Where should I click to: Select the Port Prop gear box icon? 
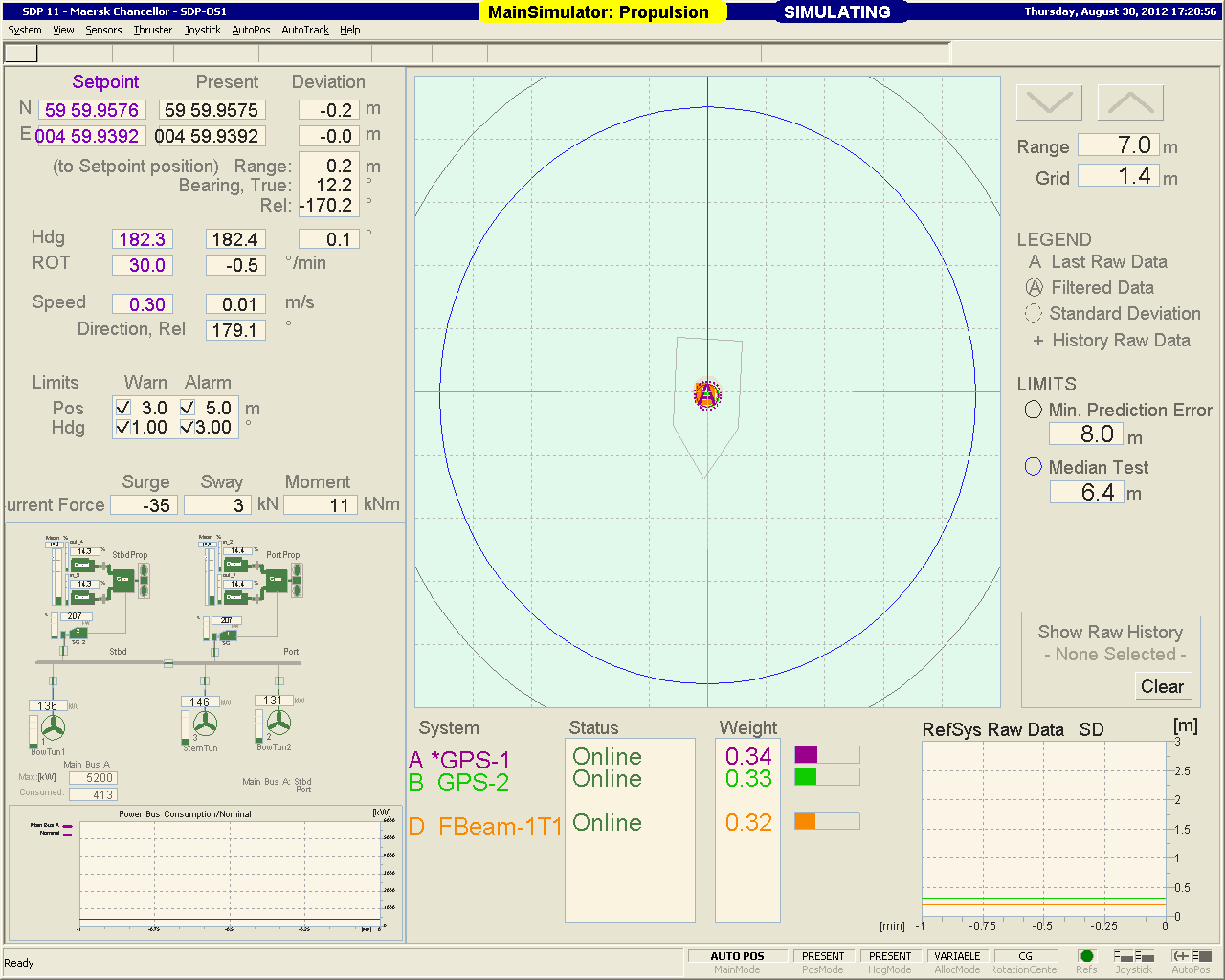pos(276,580)
